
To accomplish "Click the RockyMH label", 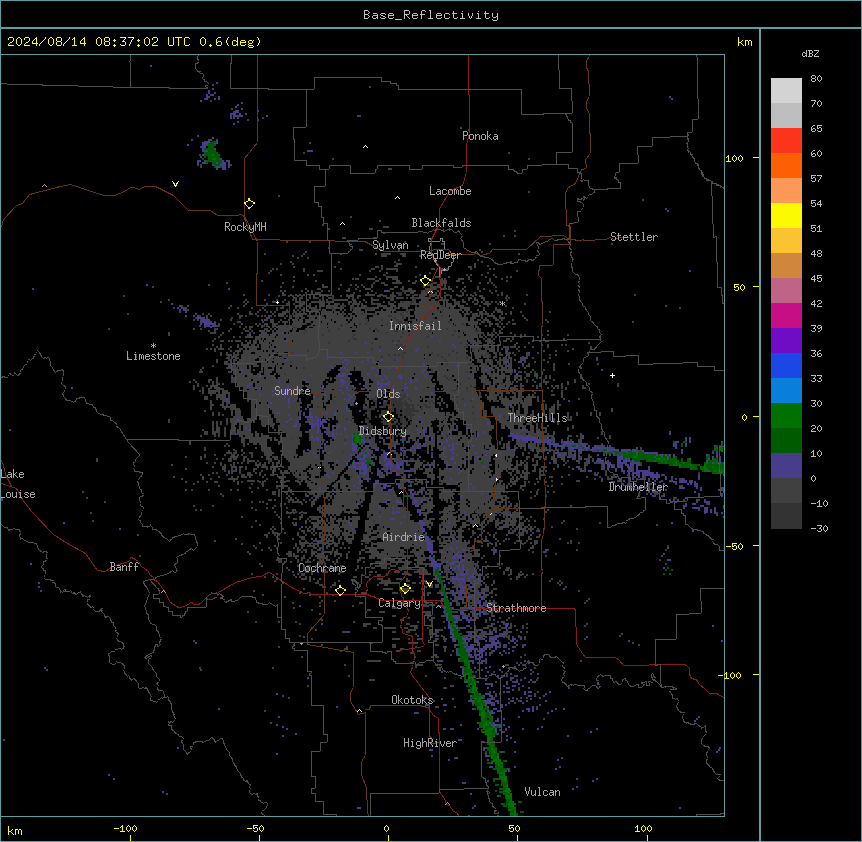I will point(245,227).
